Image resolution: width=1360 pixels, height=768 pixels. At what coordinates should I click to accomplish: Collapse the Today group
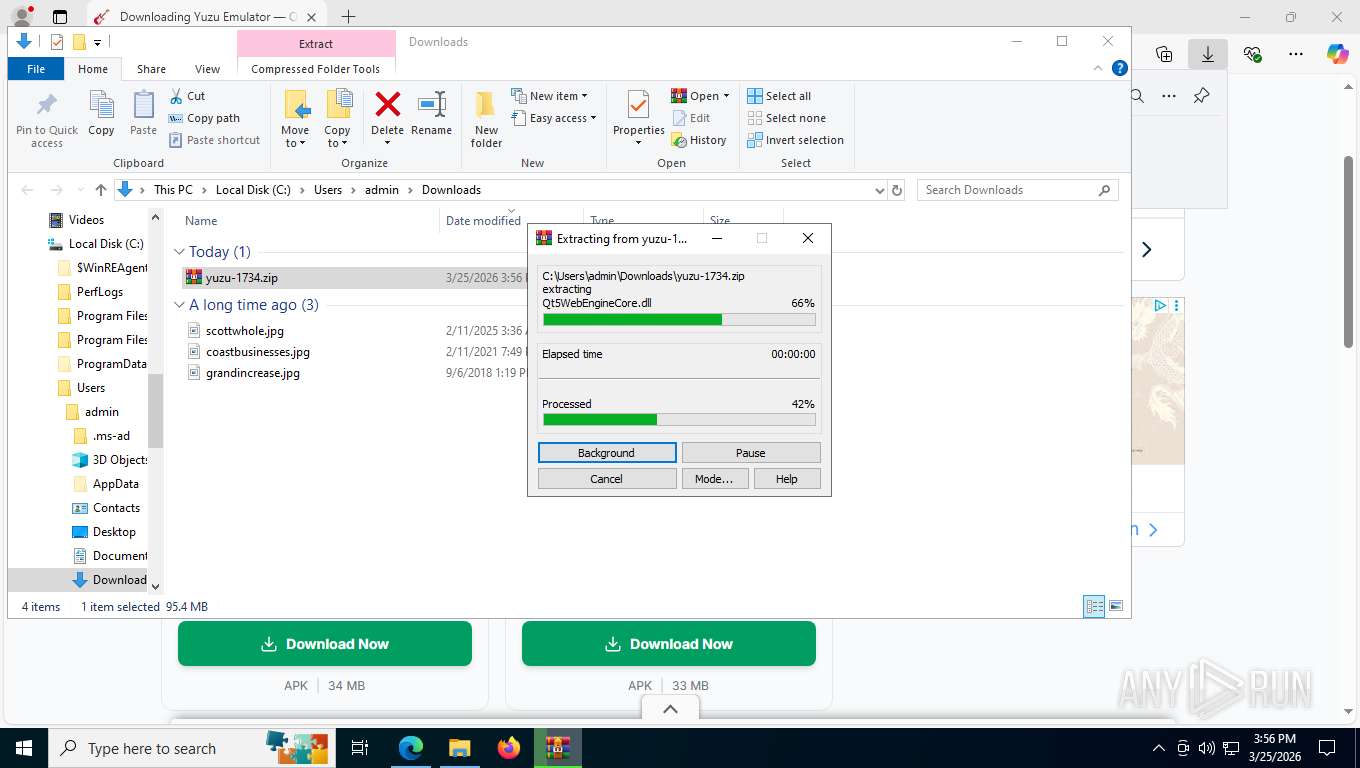179,252
